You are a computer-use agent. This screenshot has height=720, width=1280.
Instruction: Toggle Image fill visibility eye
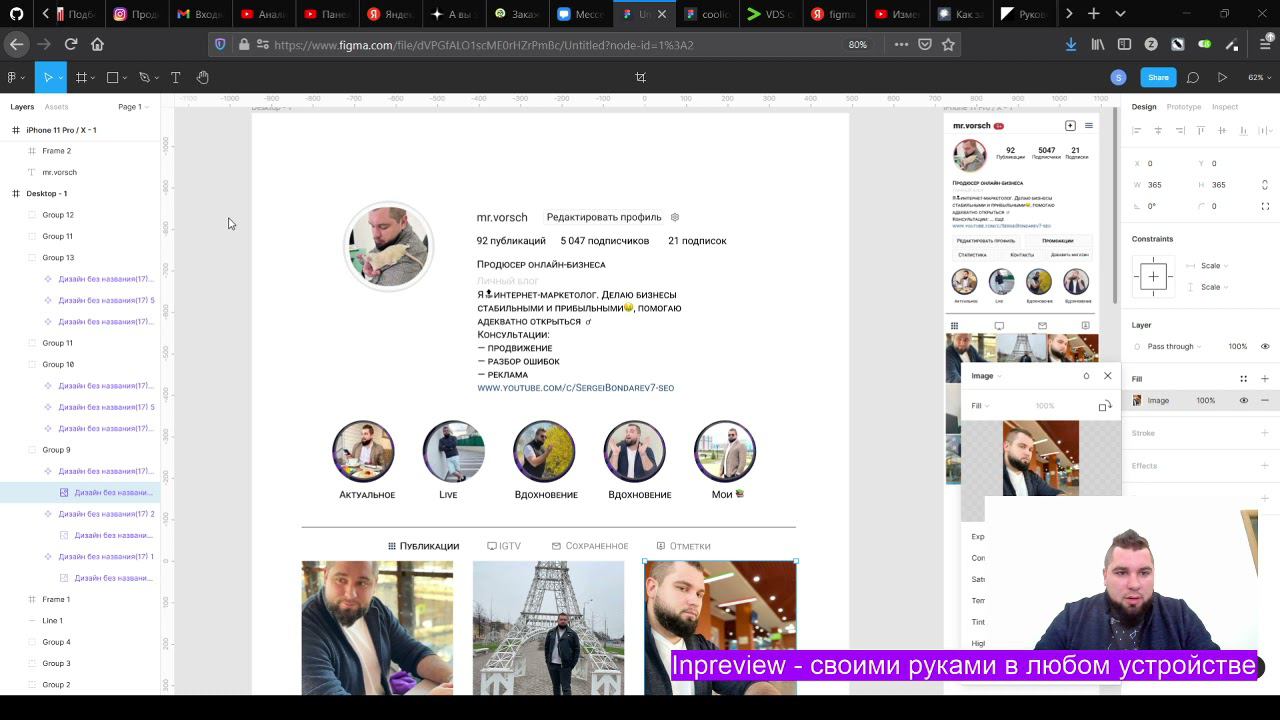point(1244,400)
